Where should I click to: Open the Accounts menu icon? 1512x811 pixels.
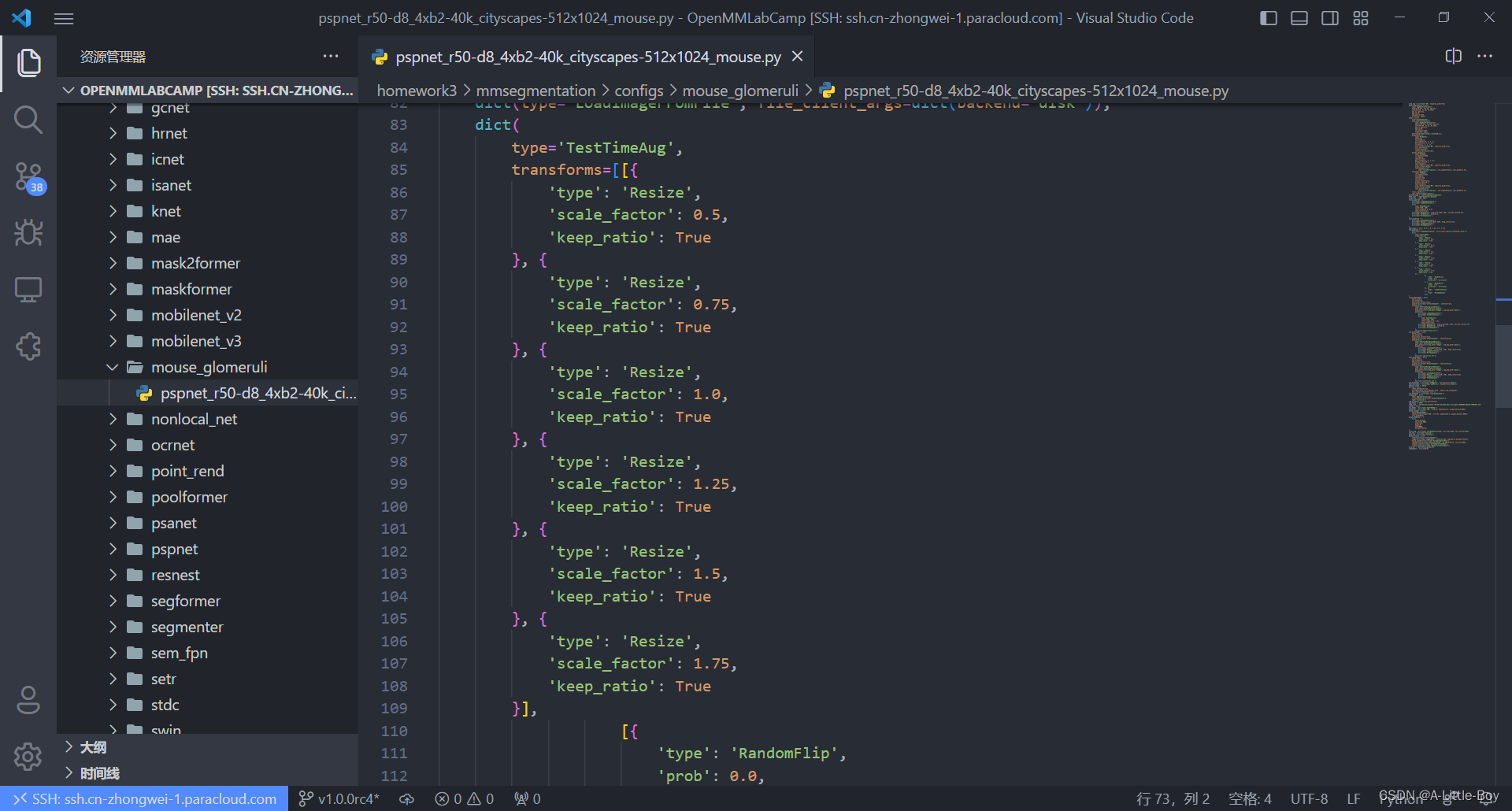[x=28, y=700]
